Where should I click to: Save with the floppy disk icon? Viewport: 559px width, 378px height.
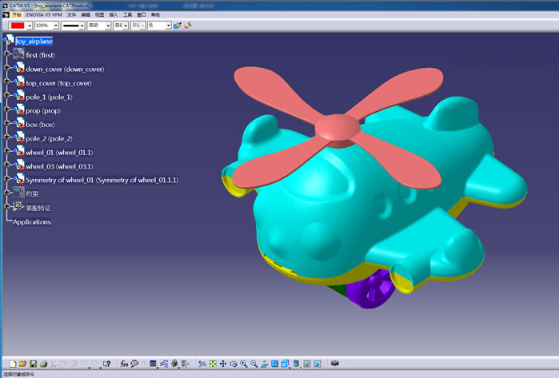point(33,364)
